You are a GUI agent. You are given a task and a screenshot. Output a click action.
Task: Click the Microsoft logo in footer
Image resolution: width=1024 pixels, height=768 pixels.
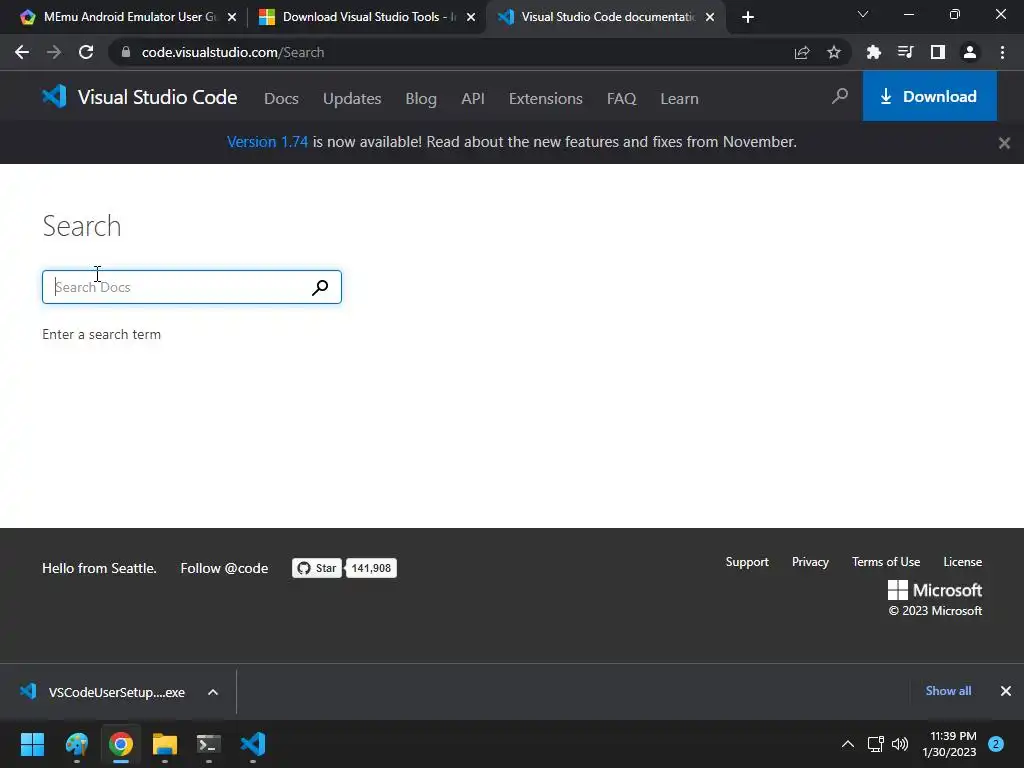[x=935, y=590]
